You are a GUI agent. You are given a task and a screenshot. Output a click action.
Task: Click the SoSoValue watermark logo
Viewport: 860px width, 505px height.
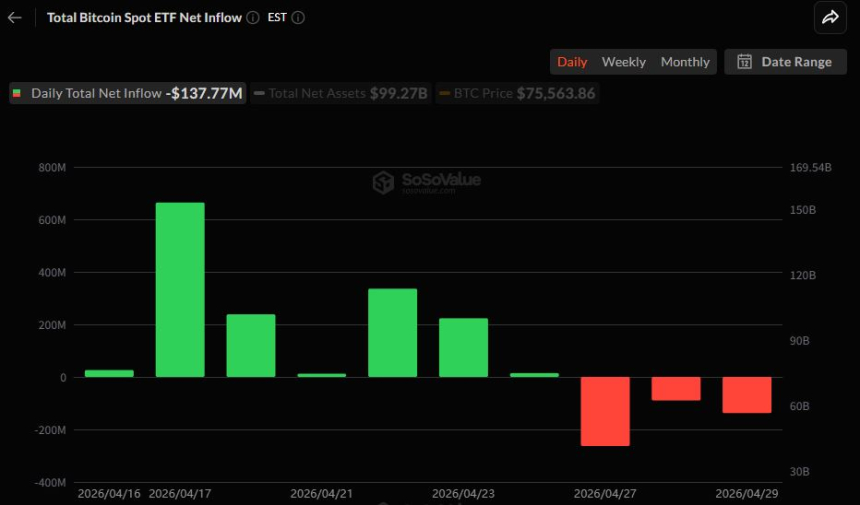383,182
